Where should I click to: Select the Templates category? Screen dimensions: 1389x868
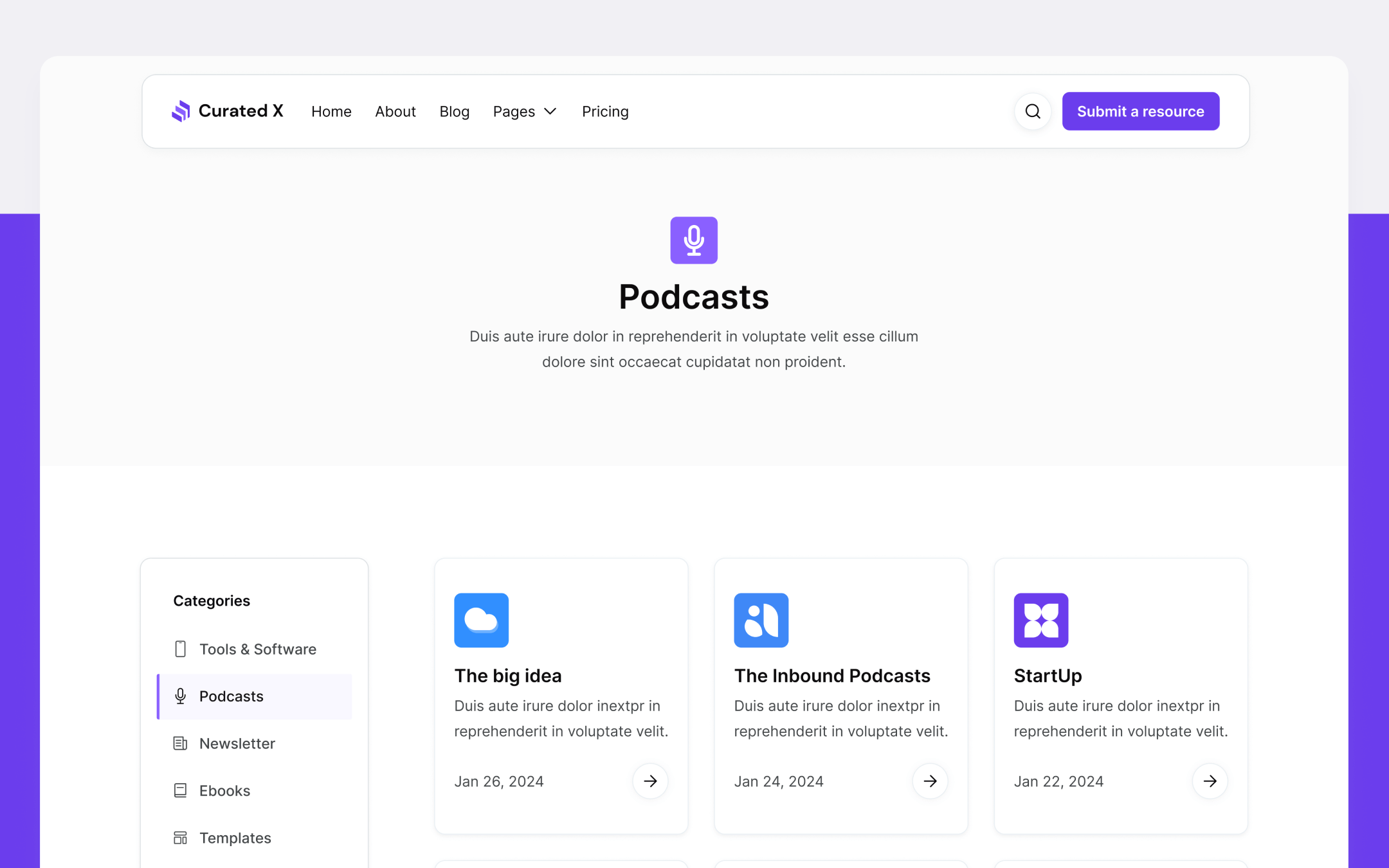pyautogui.click(x=255, y=838)
